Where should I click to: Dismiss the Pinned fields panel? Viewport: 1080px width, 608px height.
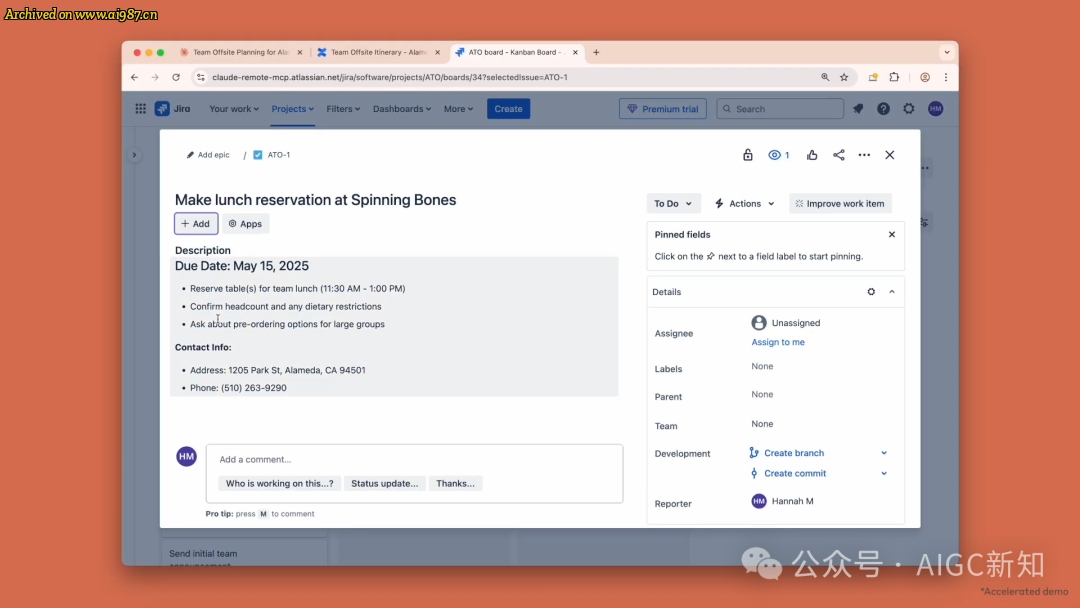(x=892, y=234)
